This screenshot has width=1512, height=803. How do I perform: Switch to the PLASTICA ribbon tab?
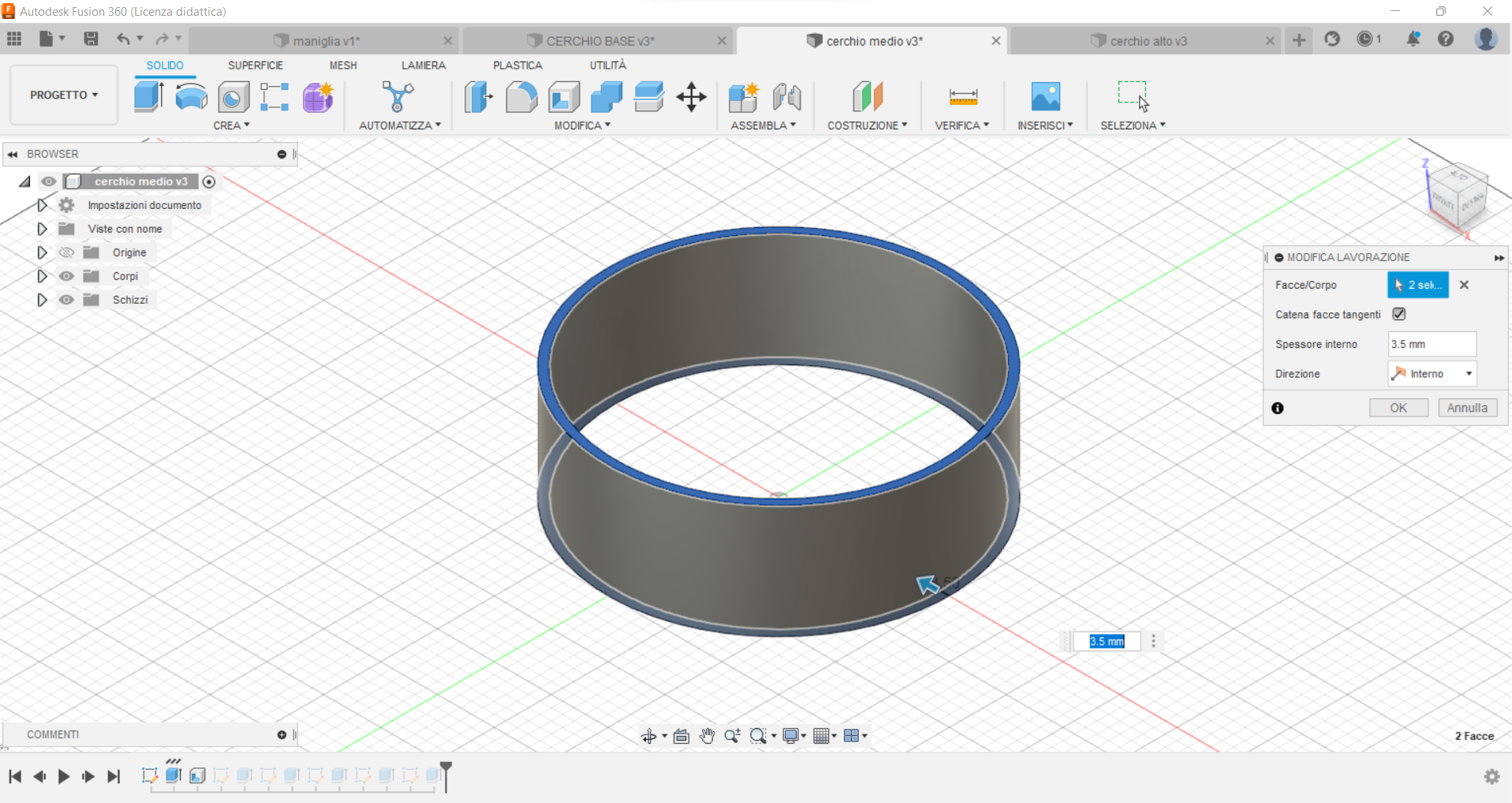pyautogui.click(x=517, y=65)
